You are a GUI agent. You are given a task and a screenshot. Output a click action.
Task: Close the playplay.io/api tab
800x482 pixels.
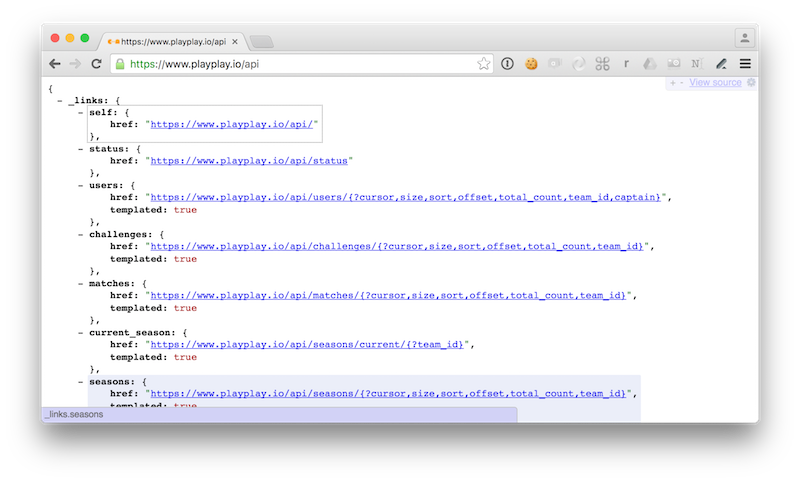coord(235,42)
